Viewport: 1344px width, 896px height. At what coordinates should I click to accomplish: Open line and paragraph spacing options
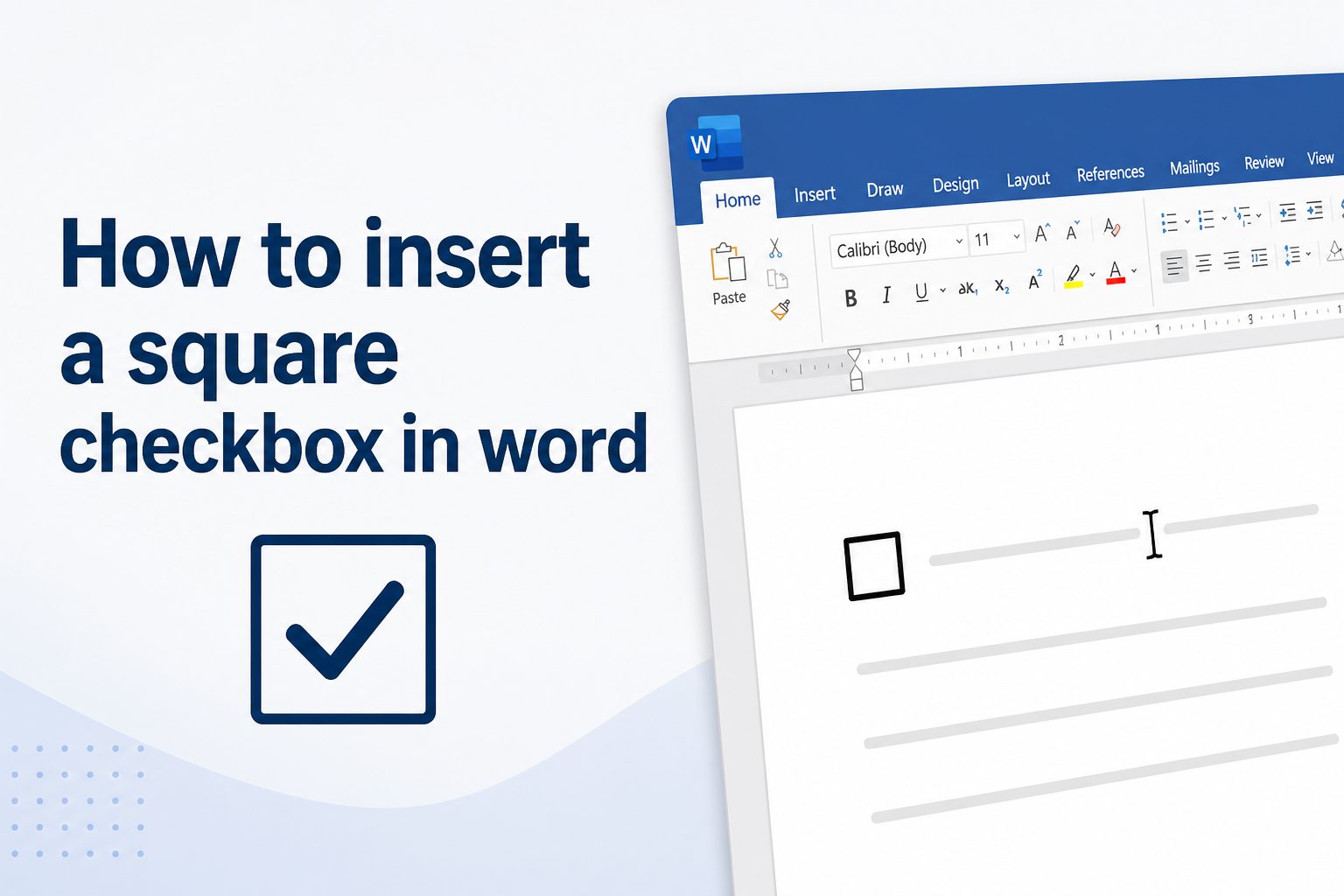click(1292, 255)
